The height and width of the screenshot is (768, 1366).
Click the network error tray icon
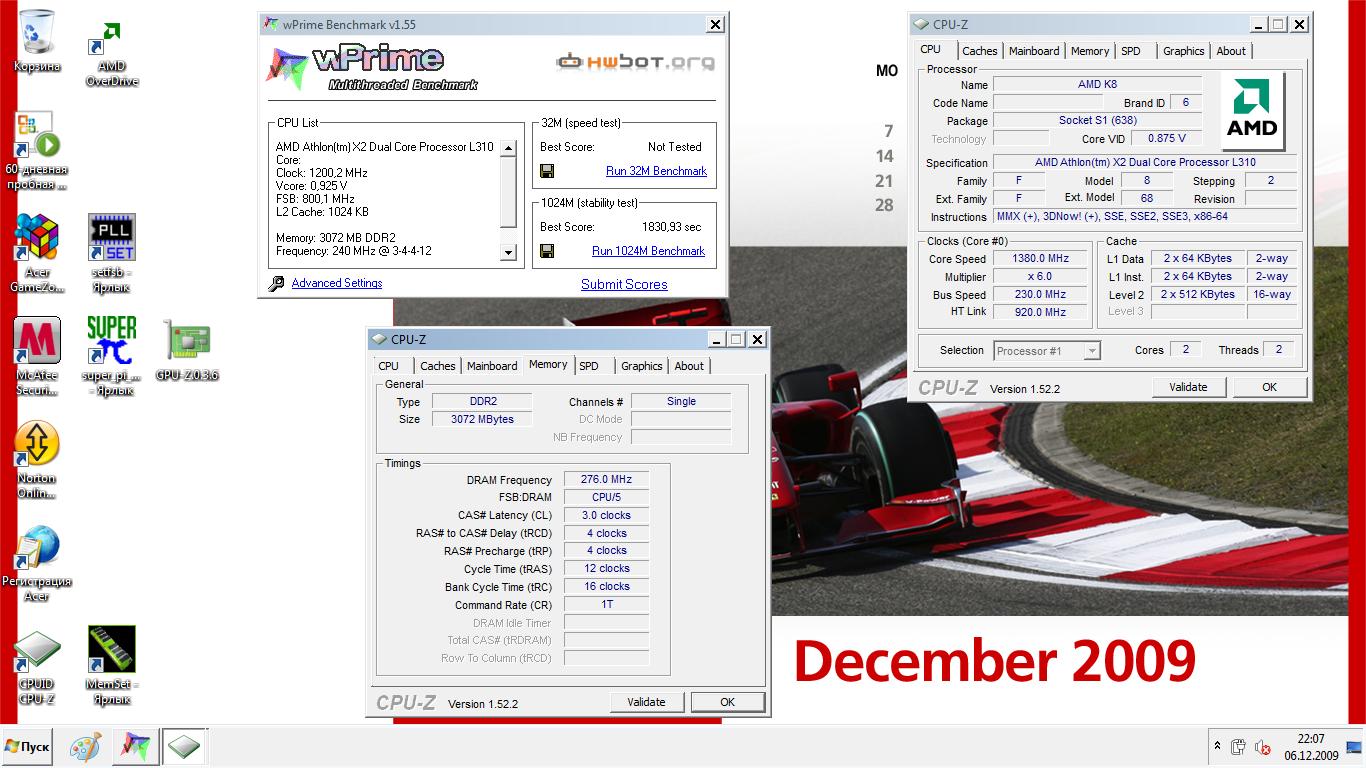click(1262, 747)
